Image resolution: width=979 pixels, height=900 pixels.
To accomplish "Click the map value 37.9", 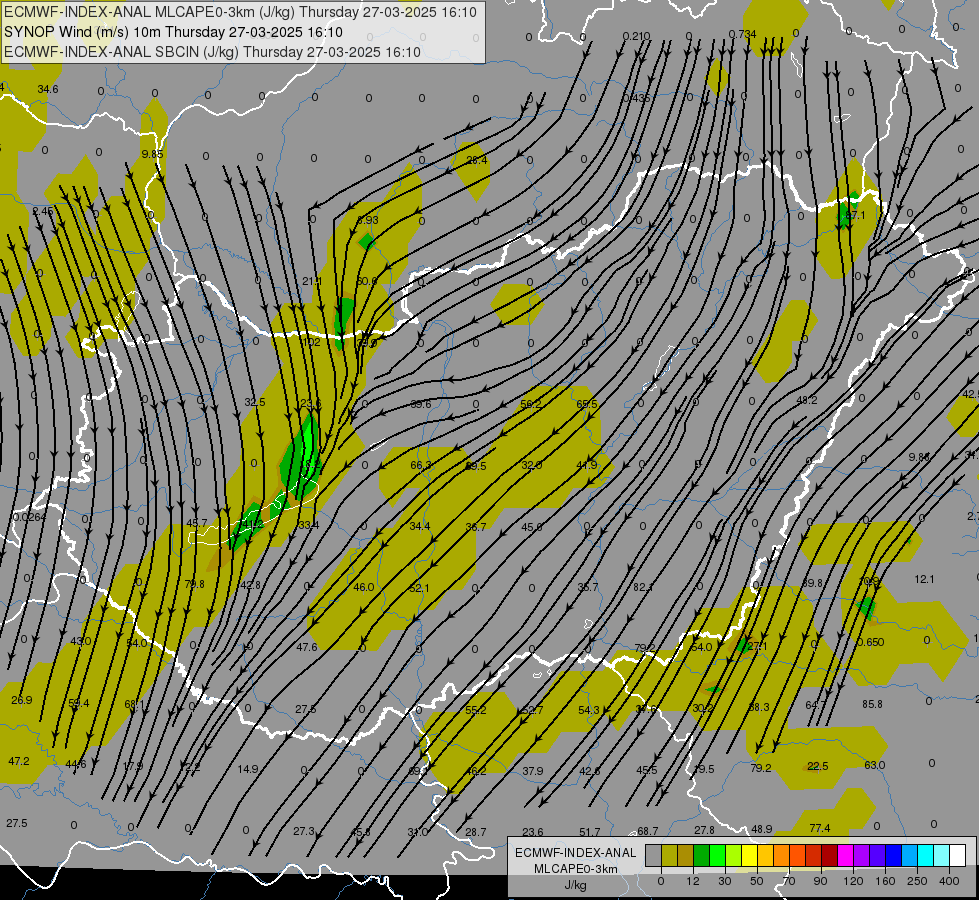I will pyautogui.click(x=533, y=771).
